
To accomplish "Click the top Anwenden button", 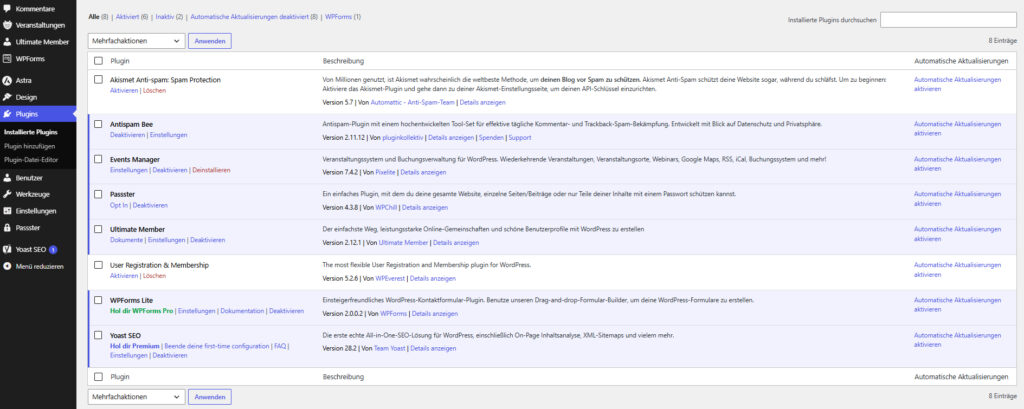I will 210,41.
